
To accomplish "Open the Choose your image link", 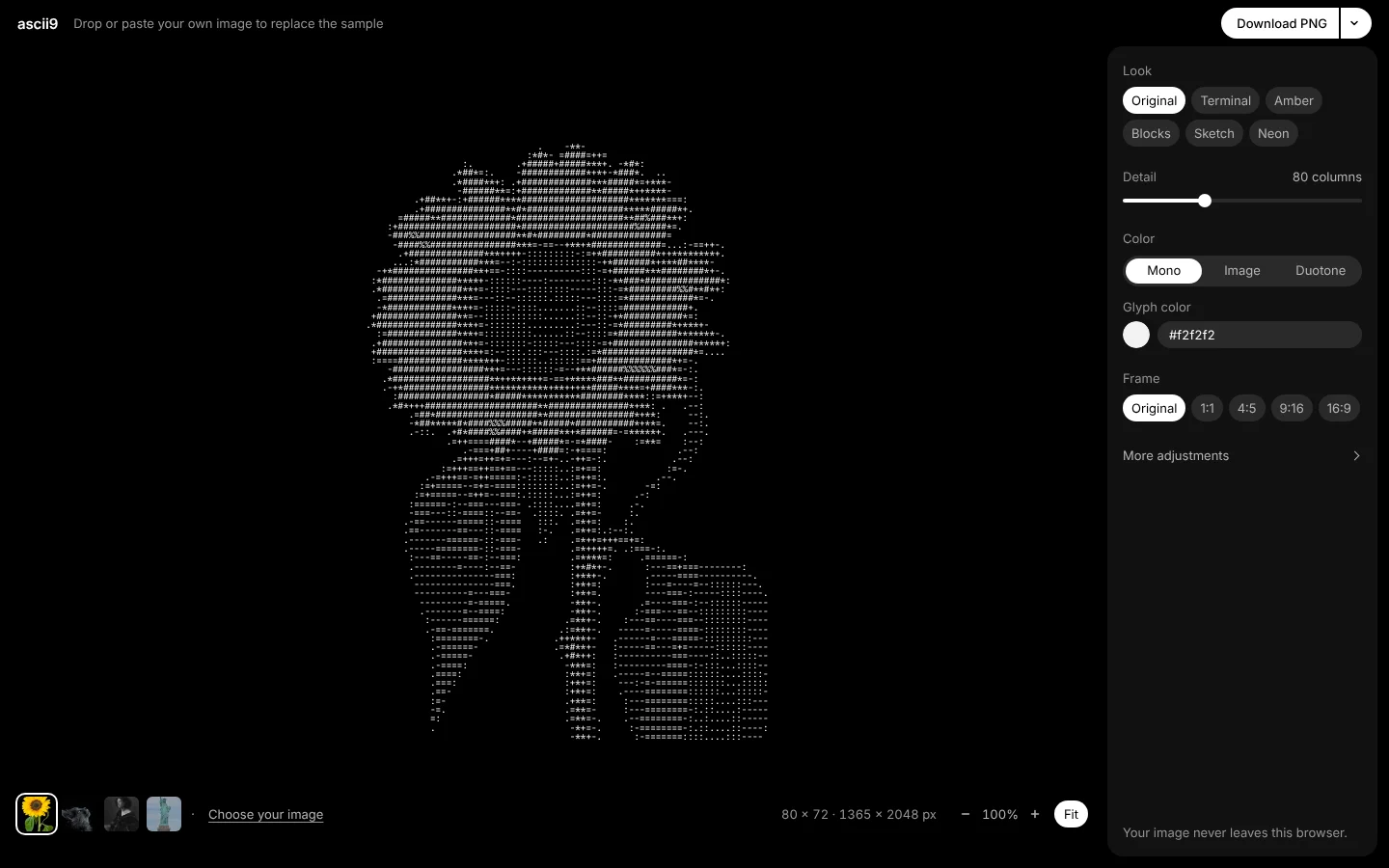I will 265,814.
